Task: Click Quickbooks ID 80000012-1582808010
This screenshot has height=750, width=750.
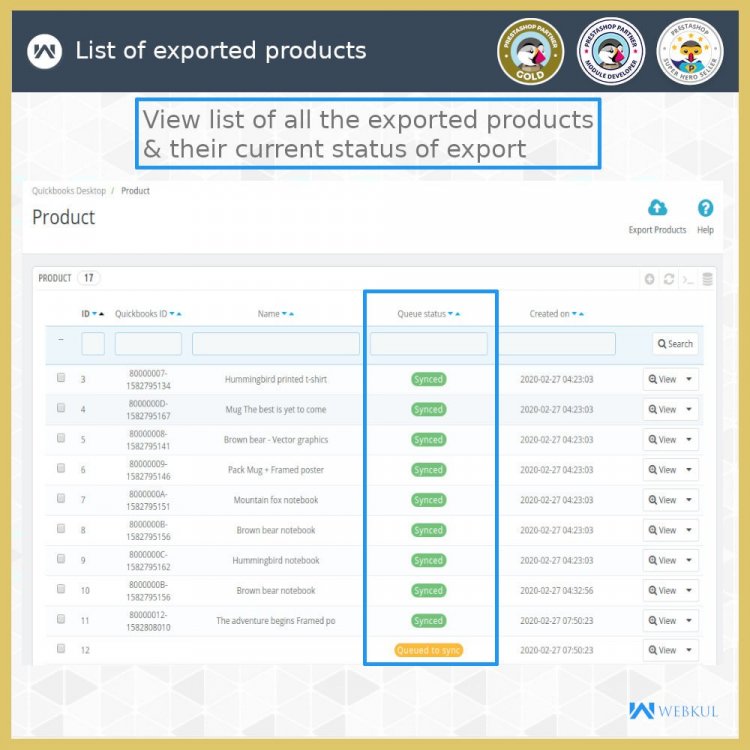Action: click(x=148, y=621)
